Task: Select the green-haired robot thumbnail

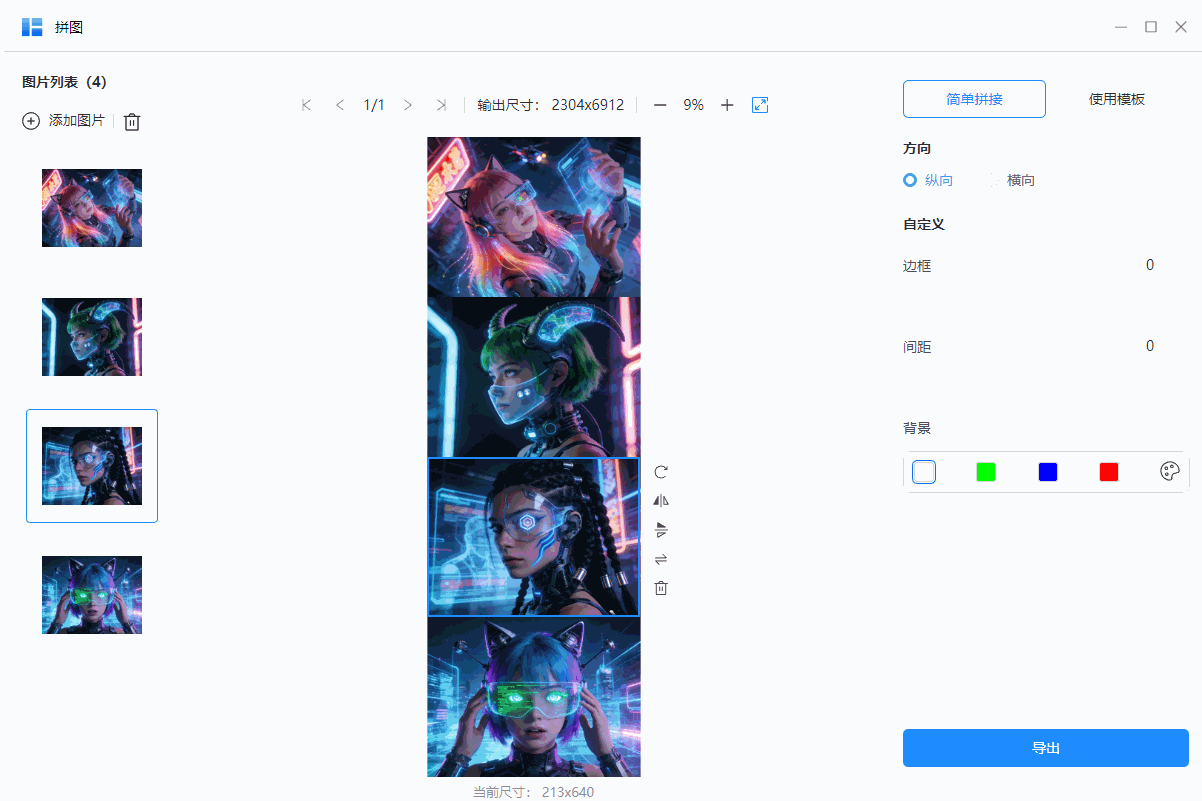Action: (91, 337)
